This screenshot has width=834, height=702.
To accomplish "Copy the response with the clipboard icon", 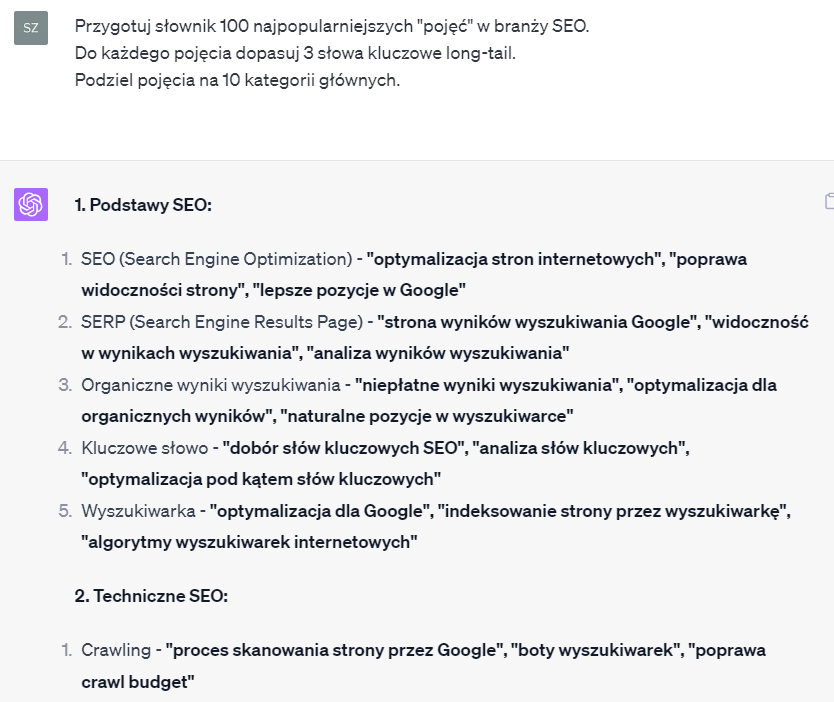I will [829, 201].
